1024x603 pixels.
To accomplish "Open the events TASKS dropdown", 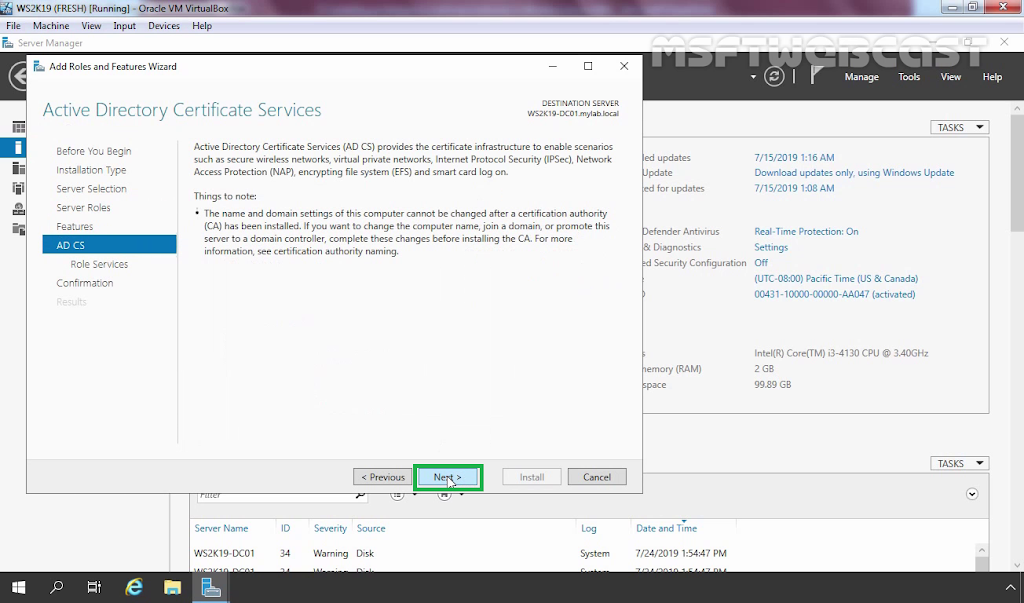I will 959,463.
